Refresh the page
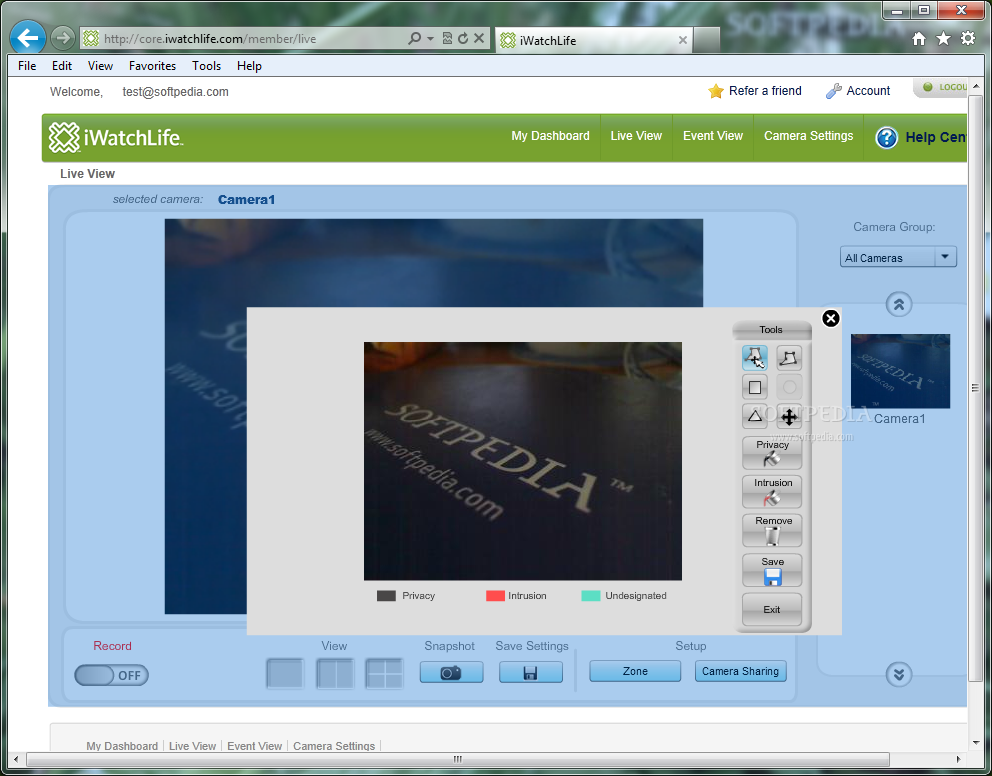This screenshot has height=776, width=992. point(463,39)
